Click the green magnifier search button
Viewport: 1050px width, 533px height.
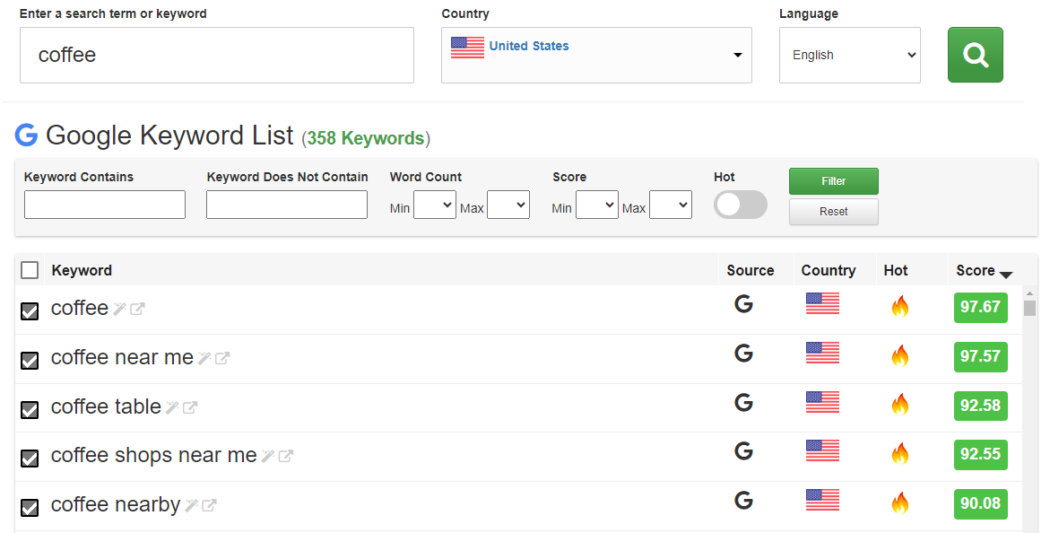[x=975, y=55]
